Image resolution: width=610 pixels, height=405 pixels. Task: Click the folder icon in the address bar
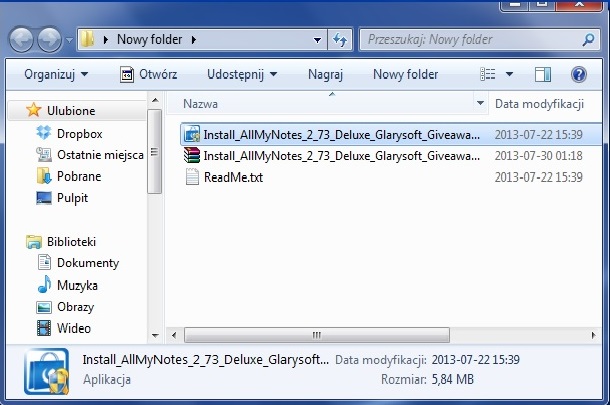(x=88, y=39)
